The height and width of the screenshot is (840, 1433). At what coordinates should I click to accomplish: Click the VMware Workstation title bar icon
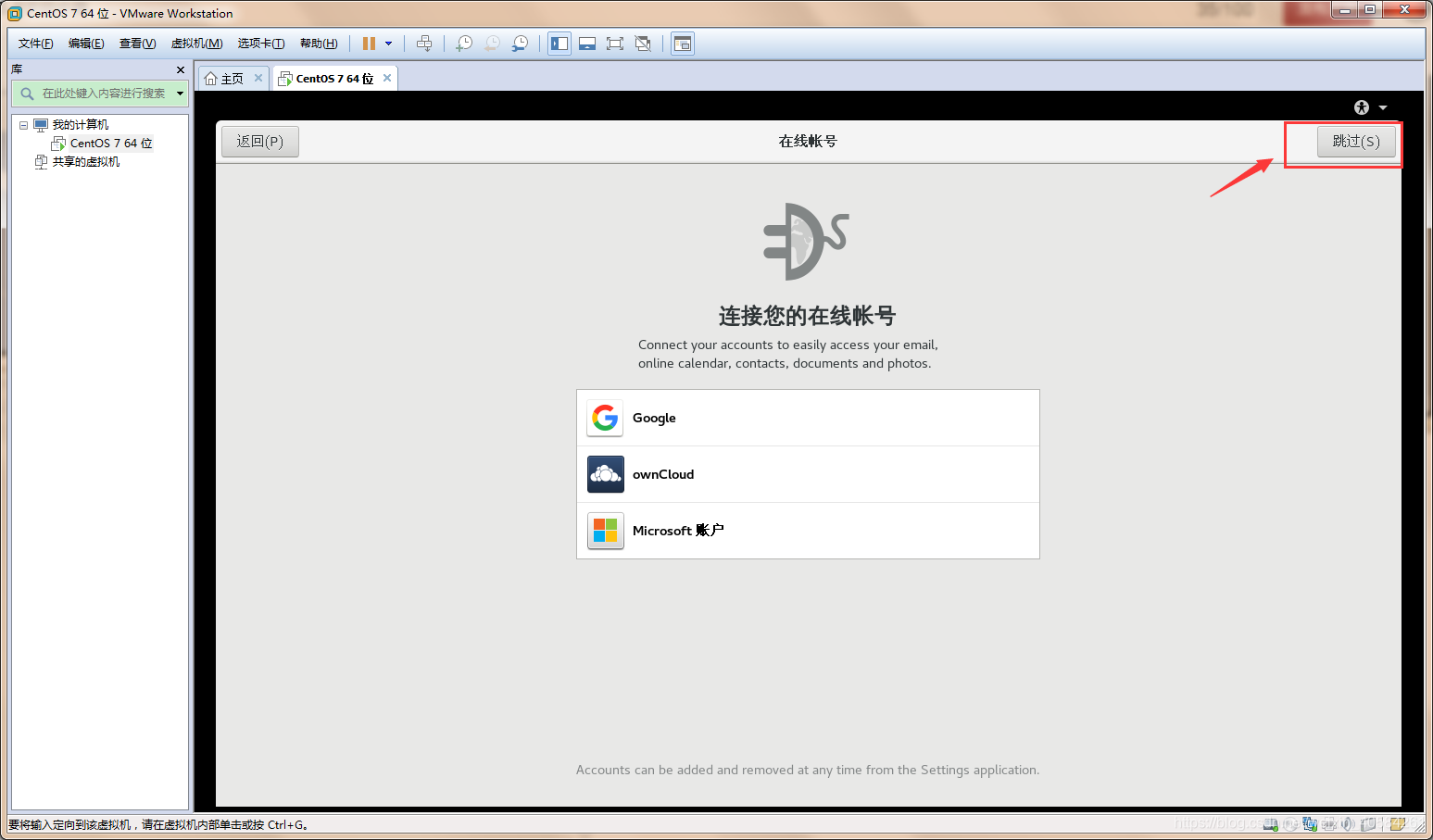point(15,13)
